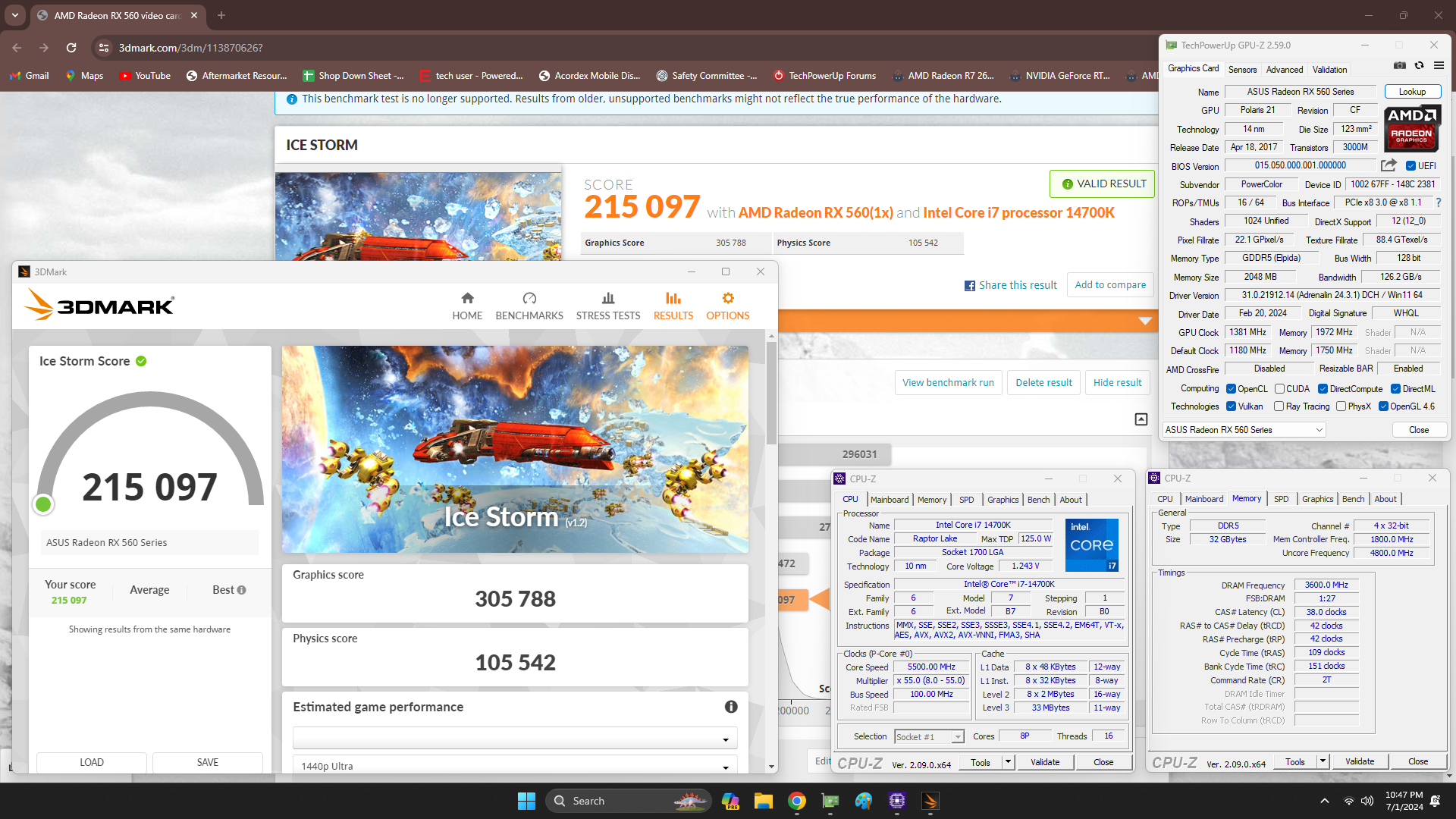1456x819 pixels.
Task: Click the collapse box icon above the score chart
Action: [x=1141, y=419]
